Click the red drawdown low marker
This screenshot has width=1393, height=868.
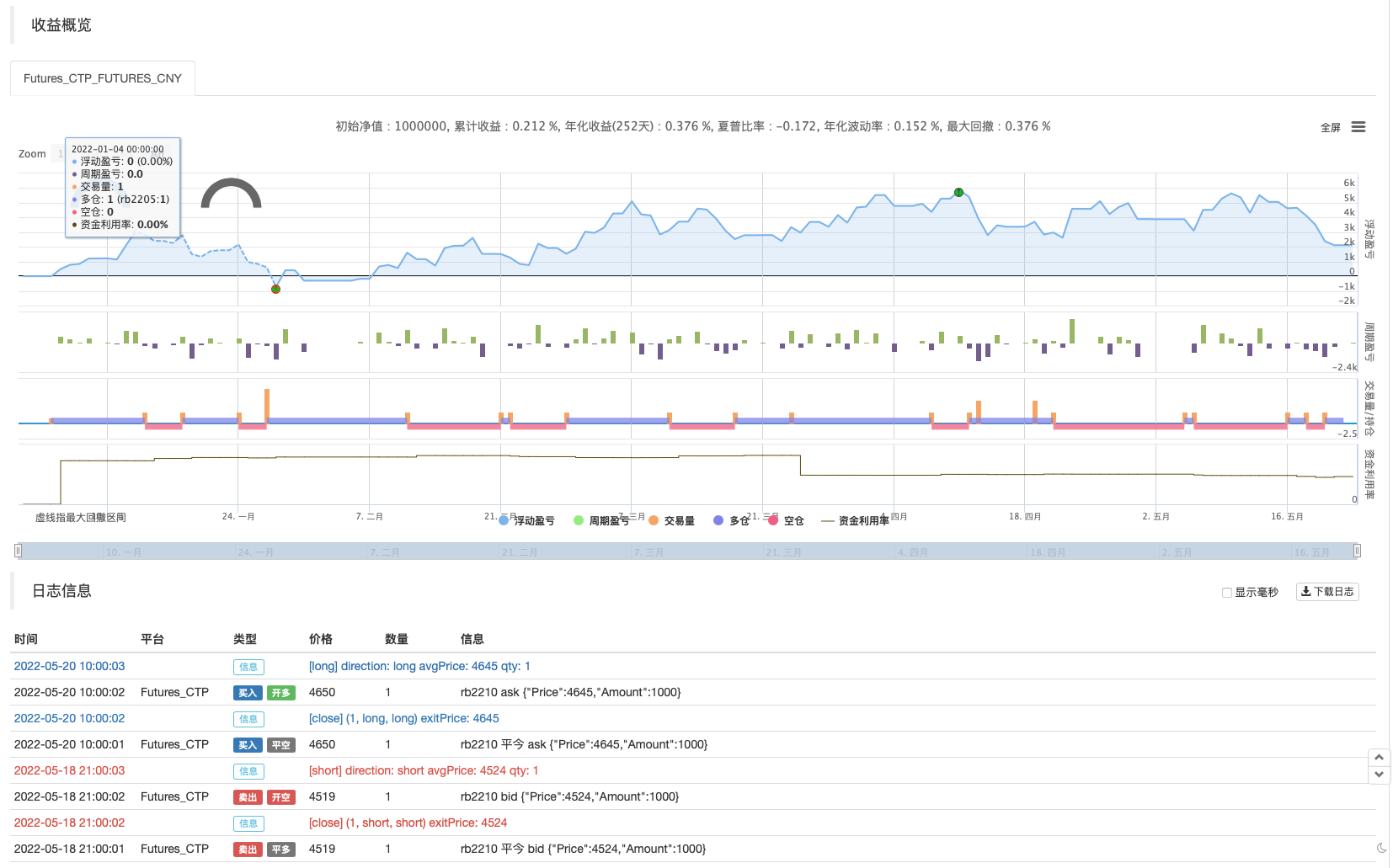pos(275,290)
